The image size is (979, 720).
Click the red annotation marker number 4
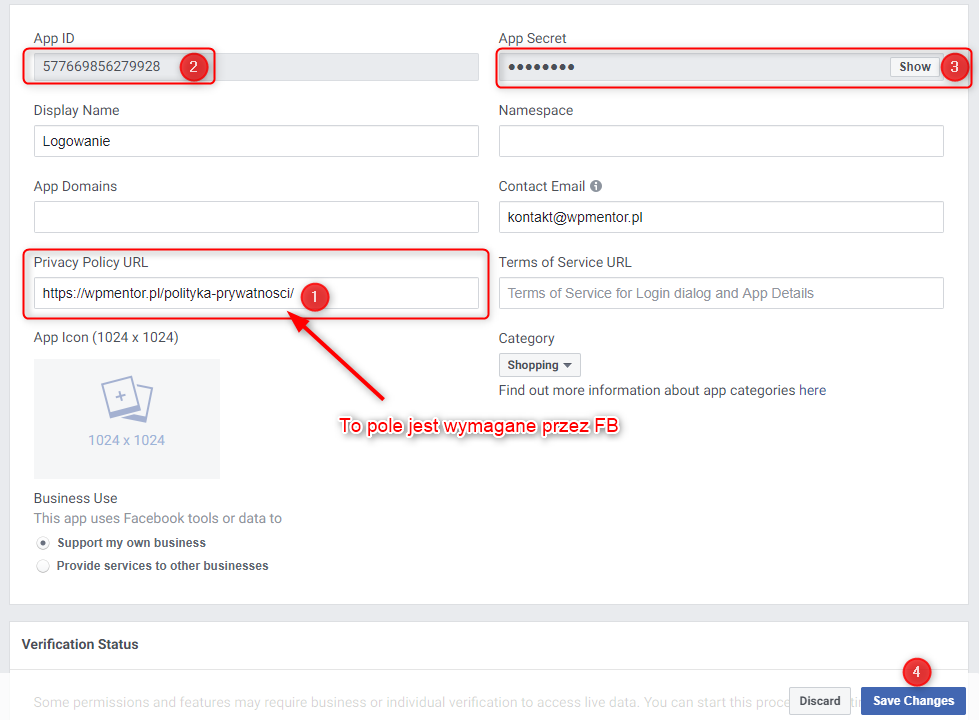point(916,670)
